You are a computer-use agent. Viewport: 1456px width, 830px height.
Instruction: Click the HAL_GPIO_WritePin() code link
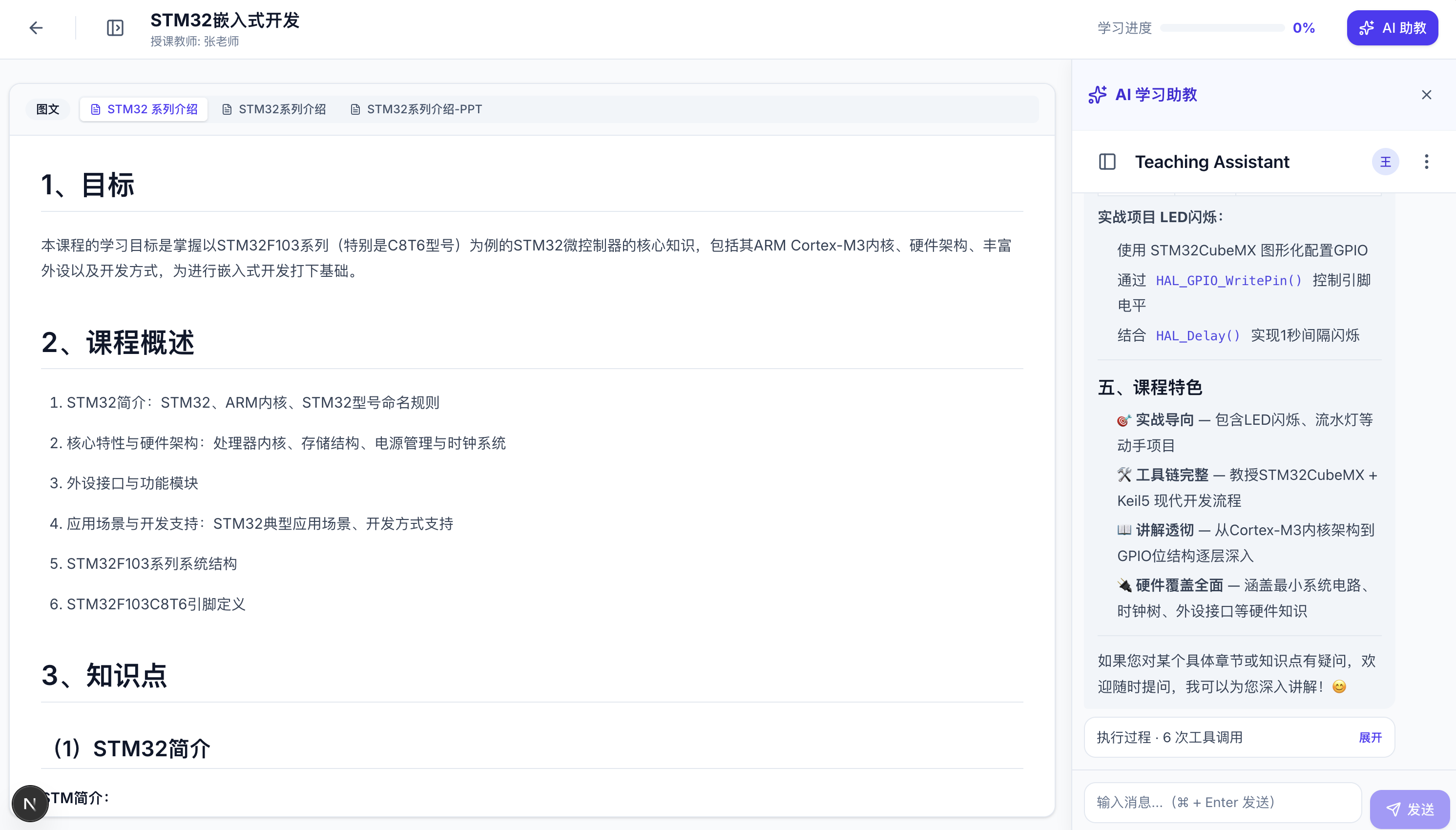tap(1228, 280)
